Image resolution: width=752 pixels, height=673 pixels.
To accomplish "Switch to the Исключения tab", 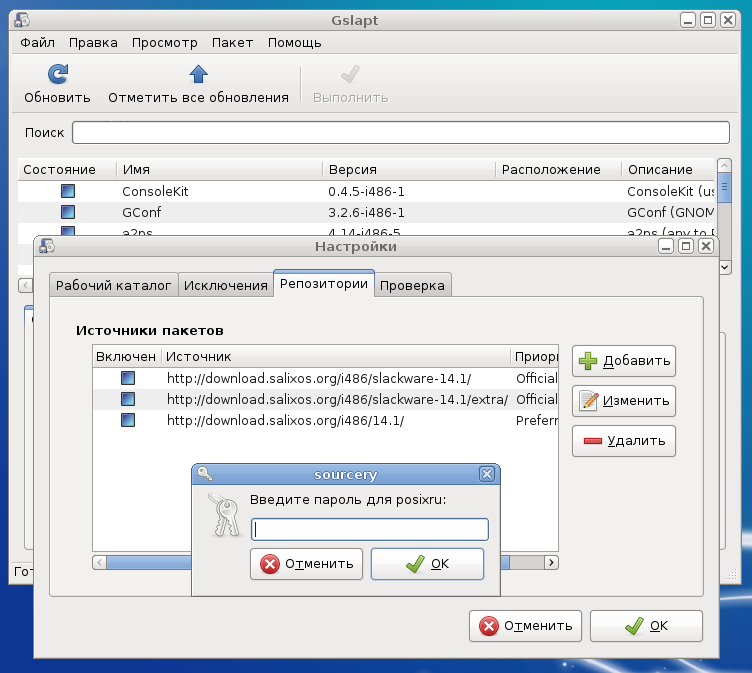I will (225, 285).
